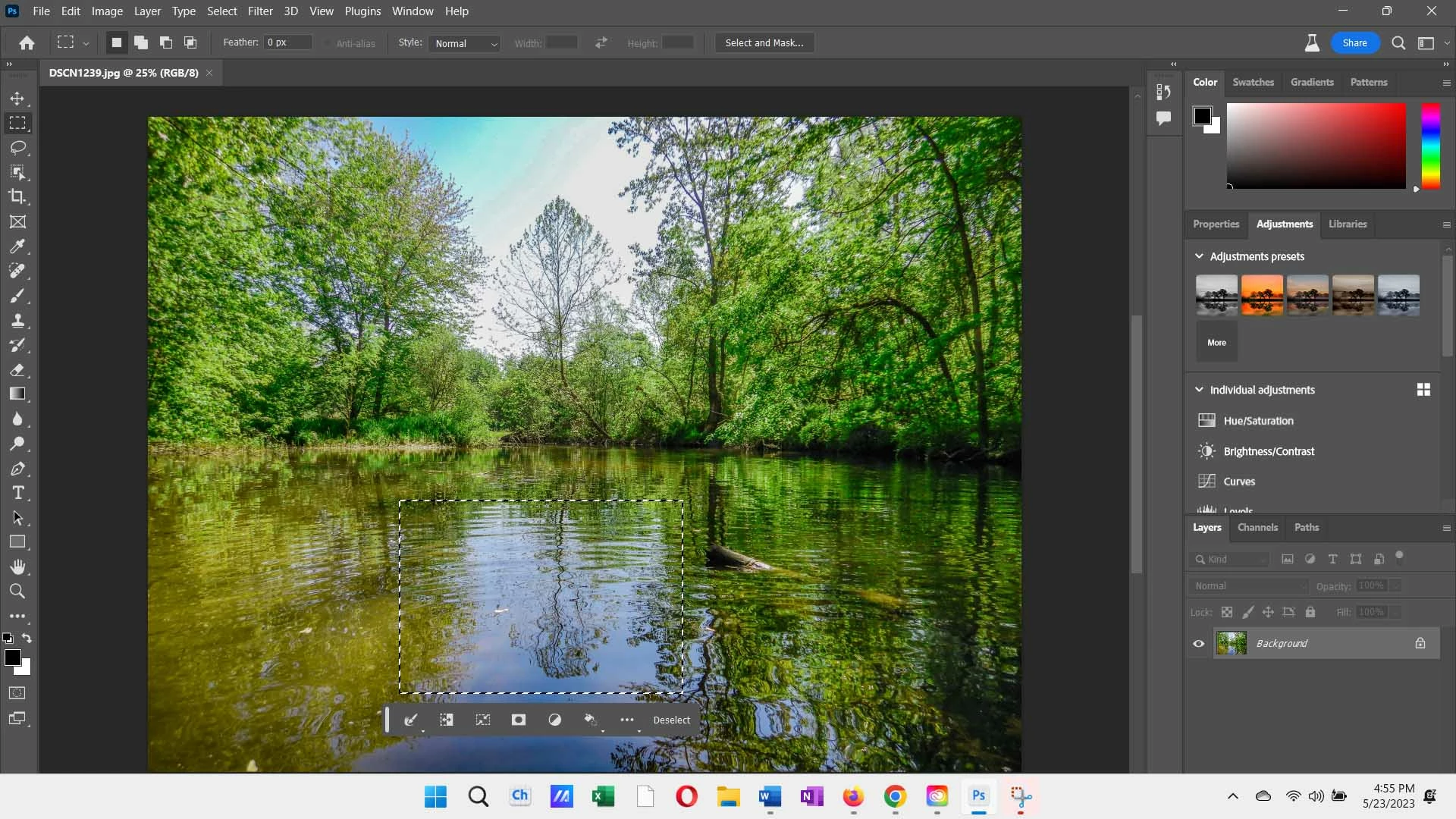Switch to the Channels tab
This screenshot has width=1456, height=819.
click(x=1257, y=527)
